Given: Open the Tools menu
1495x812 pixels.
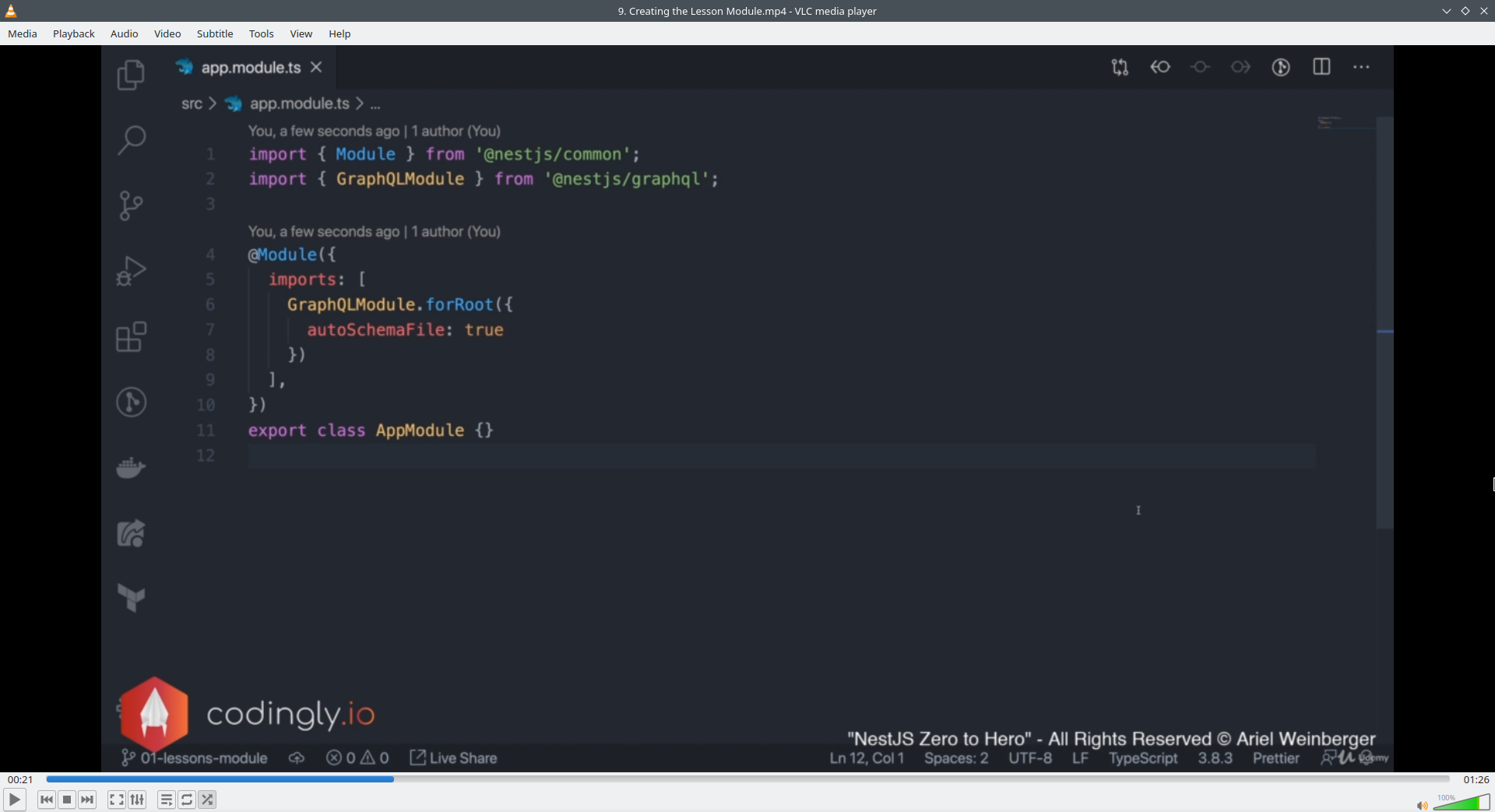Looking at the screenshot, I should click(x=262, y=33).
